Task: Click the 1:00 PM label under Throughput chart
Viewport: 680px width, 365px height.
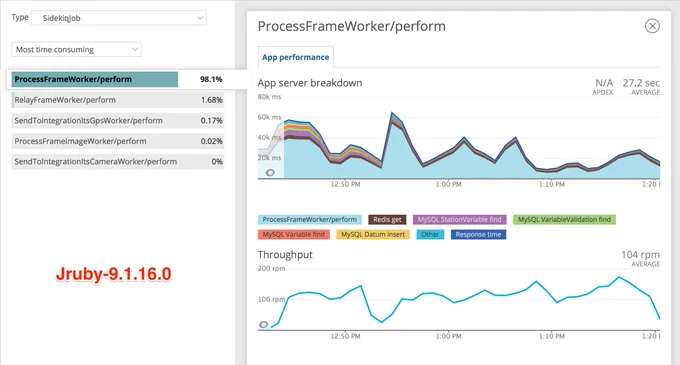Action: click(448, 336)
